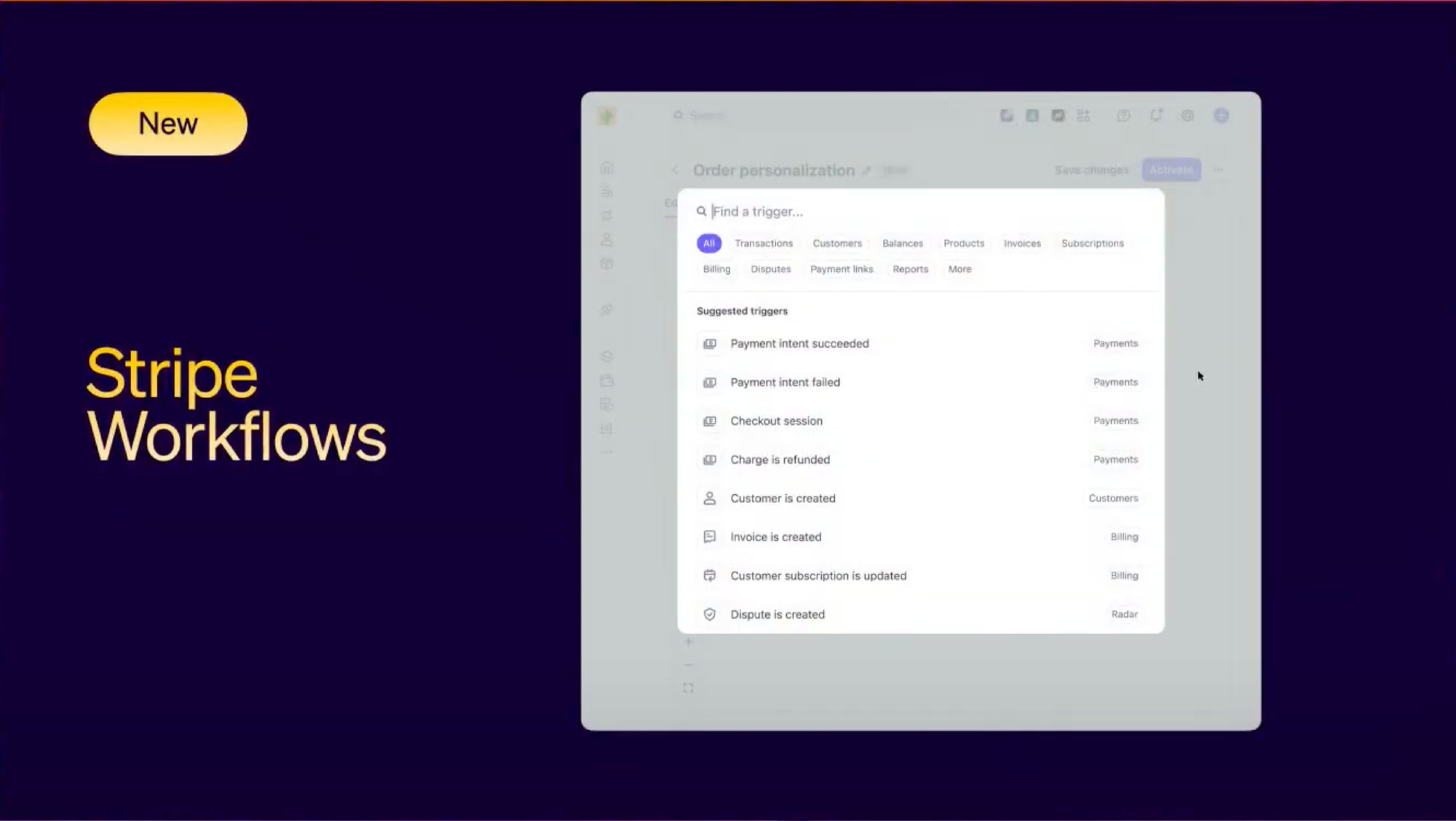The image size is (1456, 821).
Task: Choose Payment intent succeeded trigger
Action: tap(921, 344)
